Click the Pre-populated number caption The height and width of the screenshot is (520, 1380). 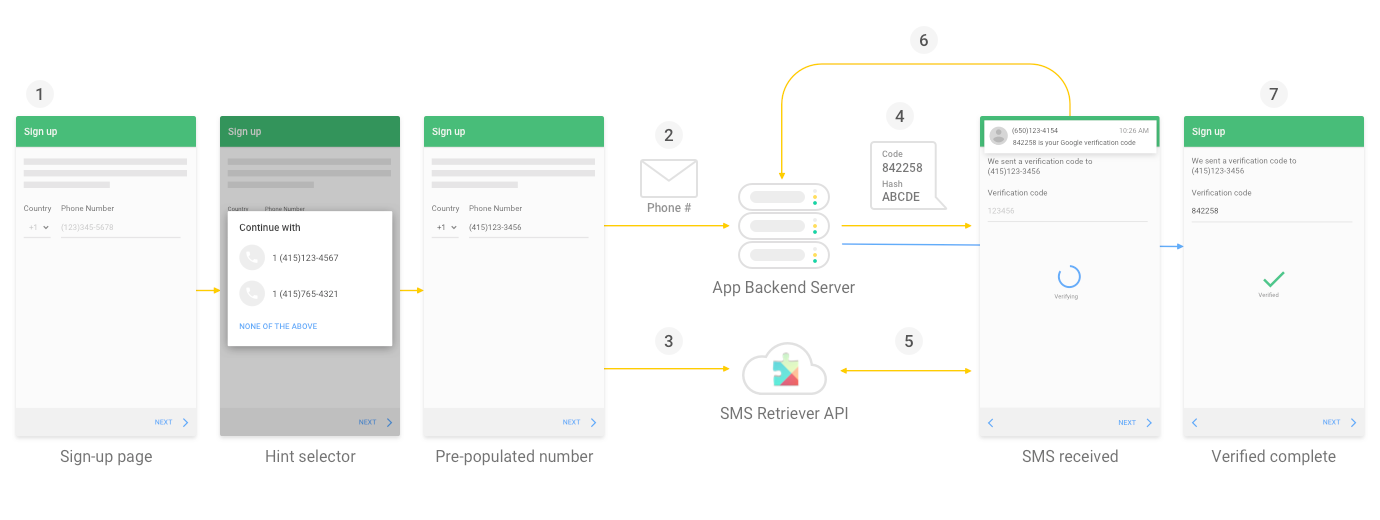point(514,457)
